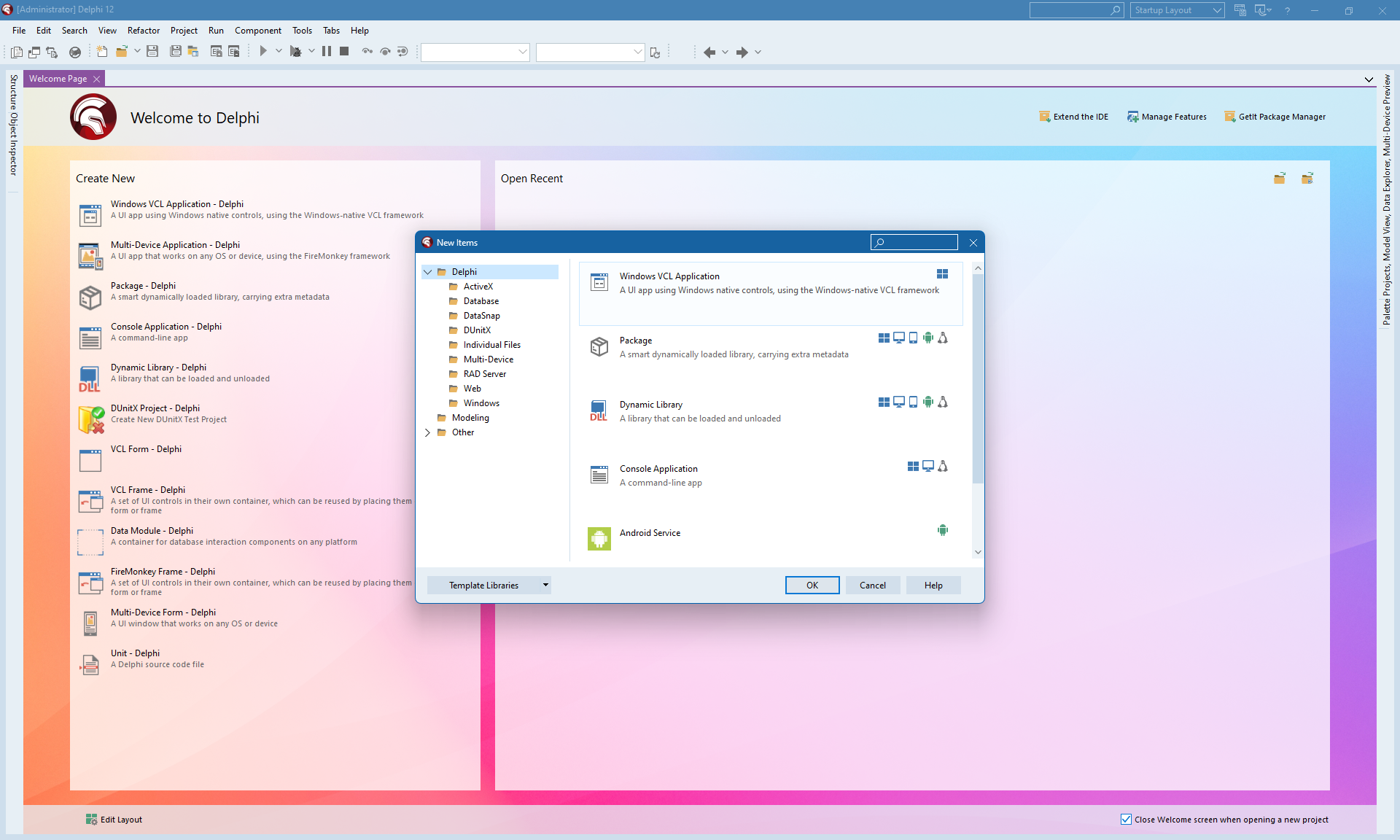Click the Manage Features link
The width and height of the screenshot is (1400, 840).
(1167, 117)
